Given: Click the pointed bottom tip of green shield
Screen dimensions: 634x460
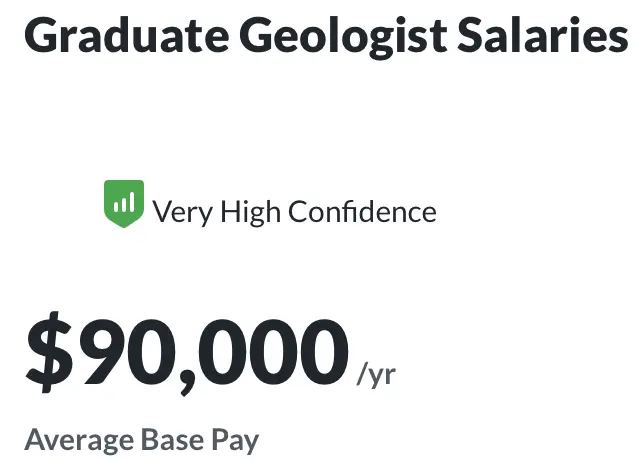Looking at the screenshot, I should click(x=124, y=224).
